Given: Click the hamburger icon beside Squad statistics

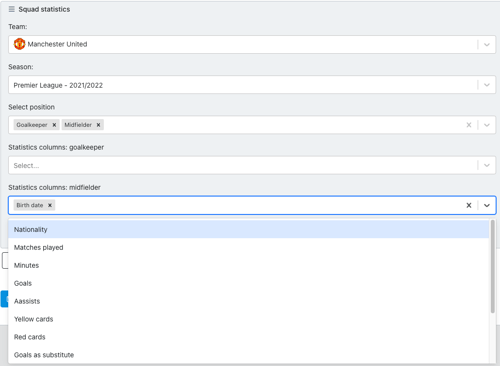Looking at the screenshot, I should click(12, 9).
